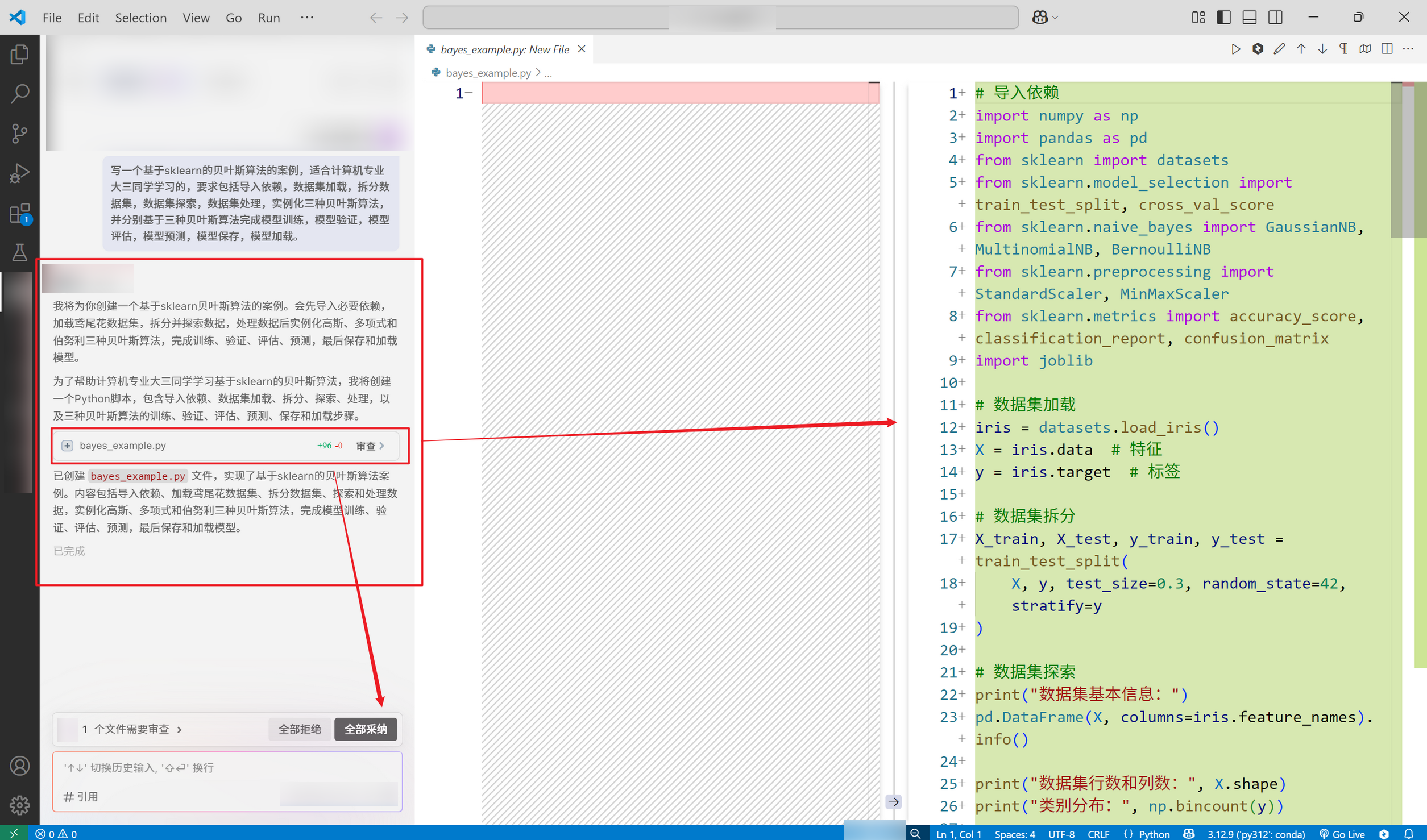
Task: Select the bayes_example.py New File tab
Action: [x=504, y=49]
